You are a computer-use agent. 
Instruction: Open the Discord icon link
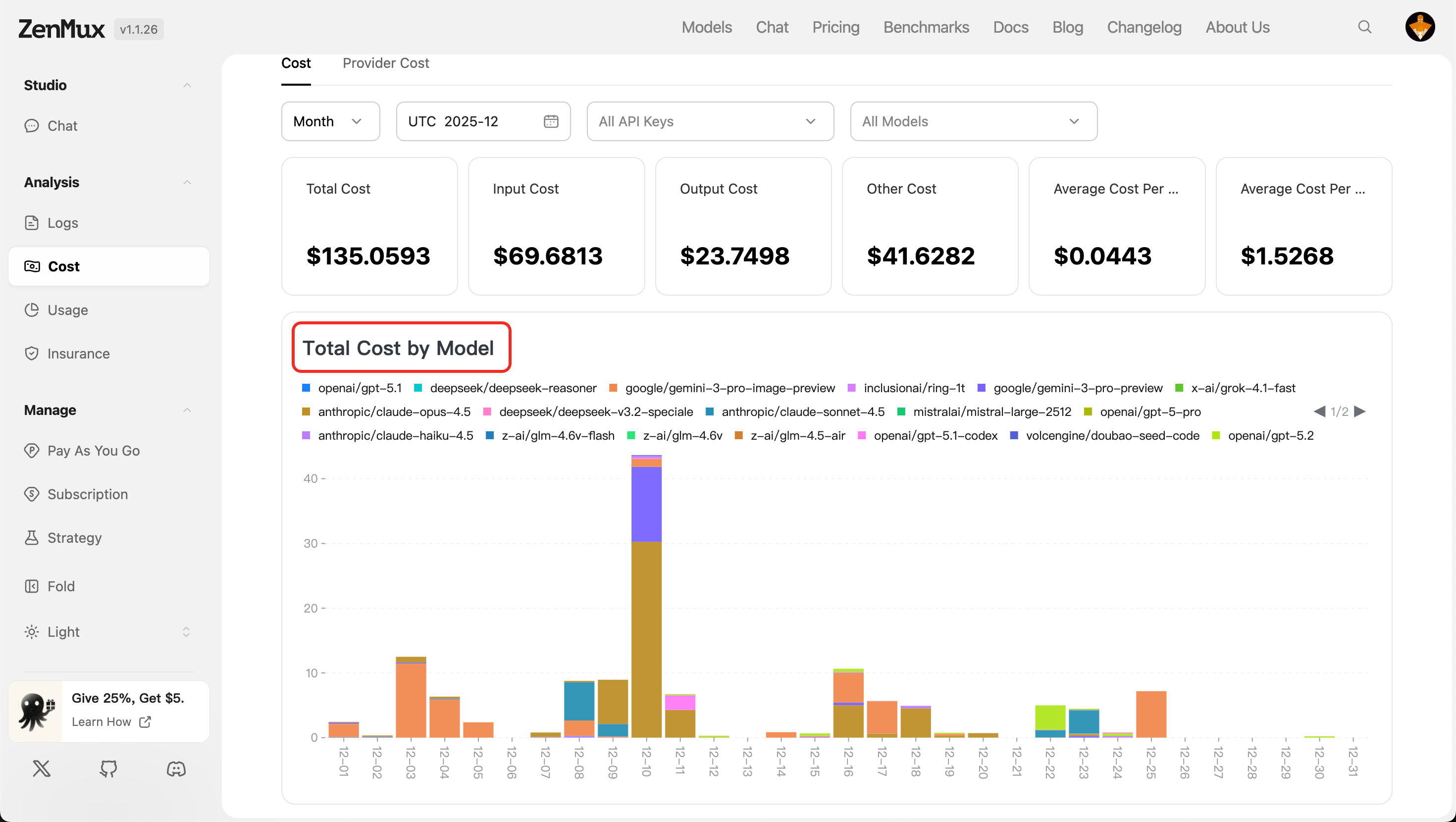tap(176, 769)
